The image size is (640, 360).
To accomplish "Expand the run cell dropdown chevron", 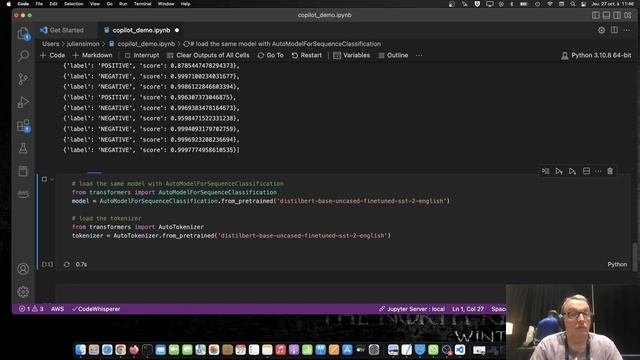I will (52, 179).
